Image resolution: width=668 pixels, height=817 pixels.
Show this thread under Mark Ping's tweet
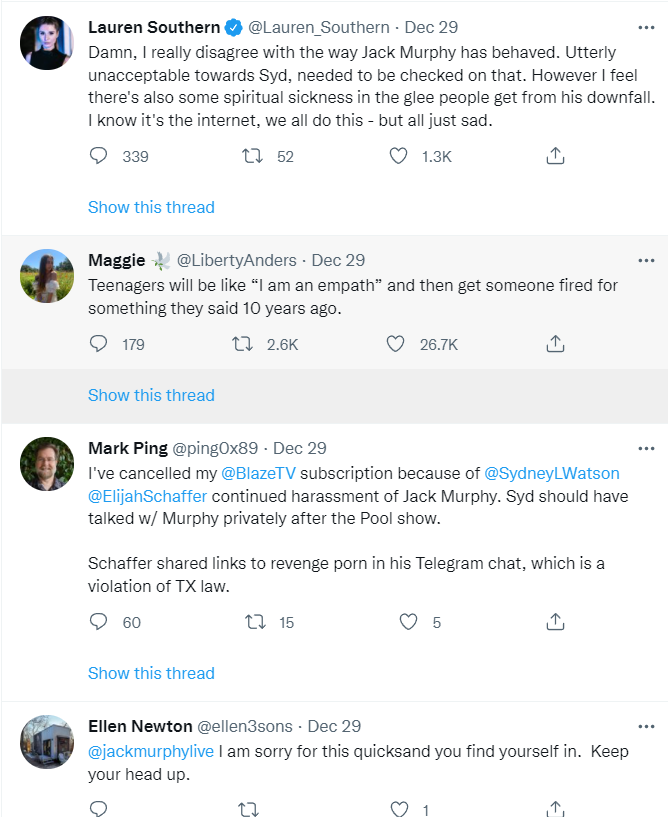pos(151,673)
